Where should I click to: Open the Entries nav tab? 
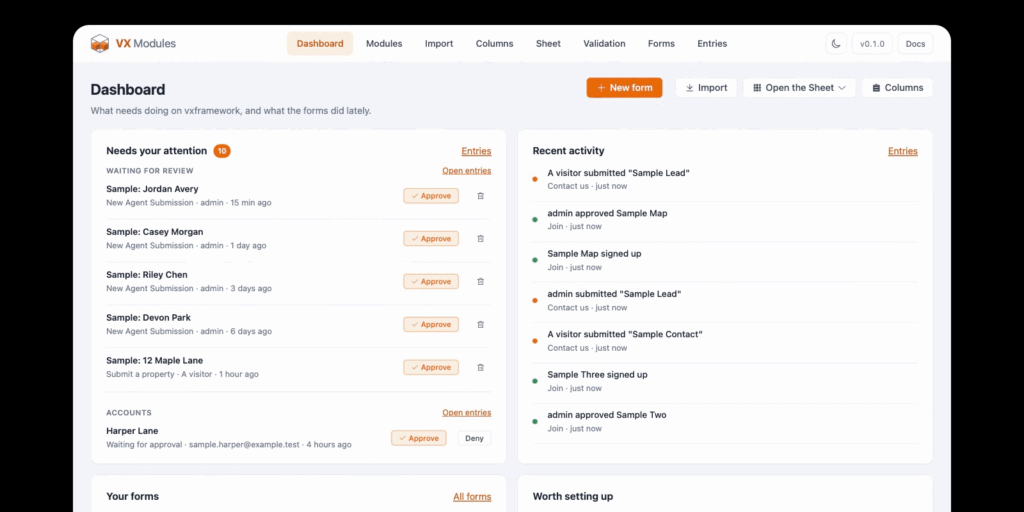point(712,44)
